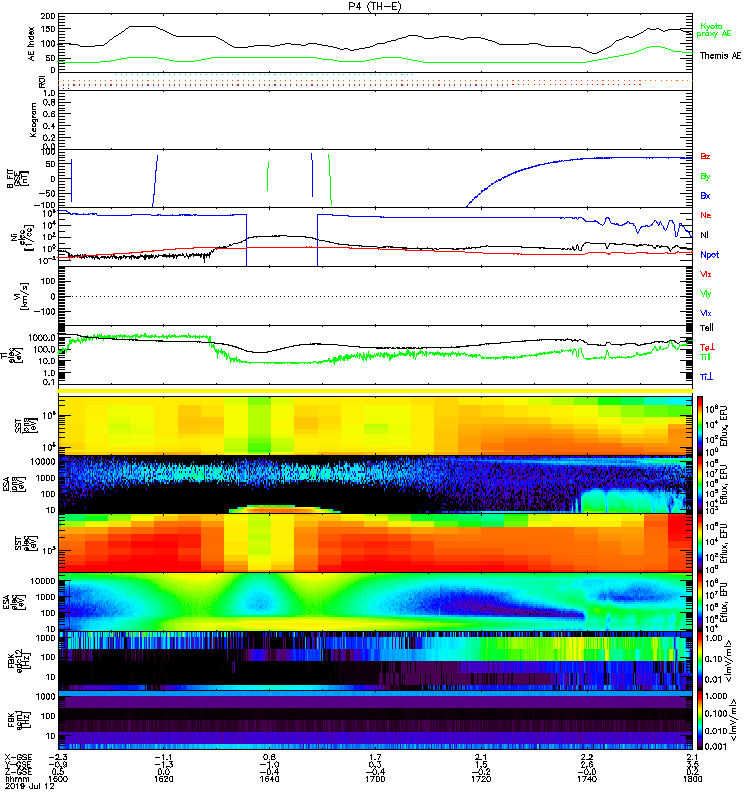Click the Keogram panel axis label
The width and height of the screenshot is (750, 800).
tap(33, 120)
